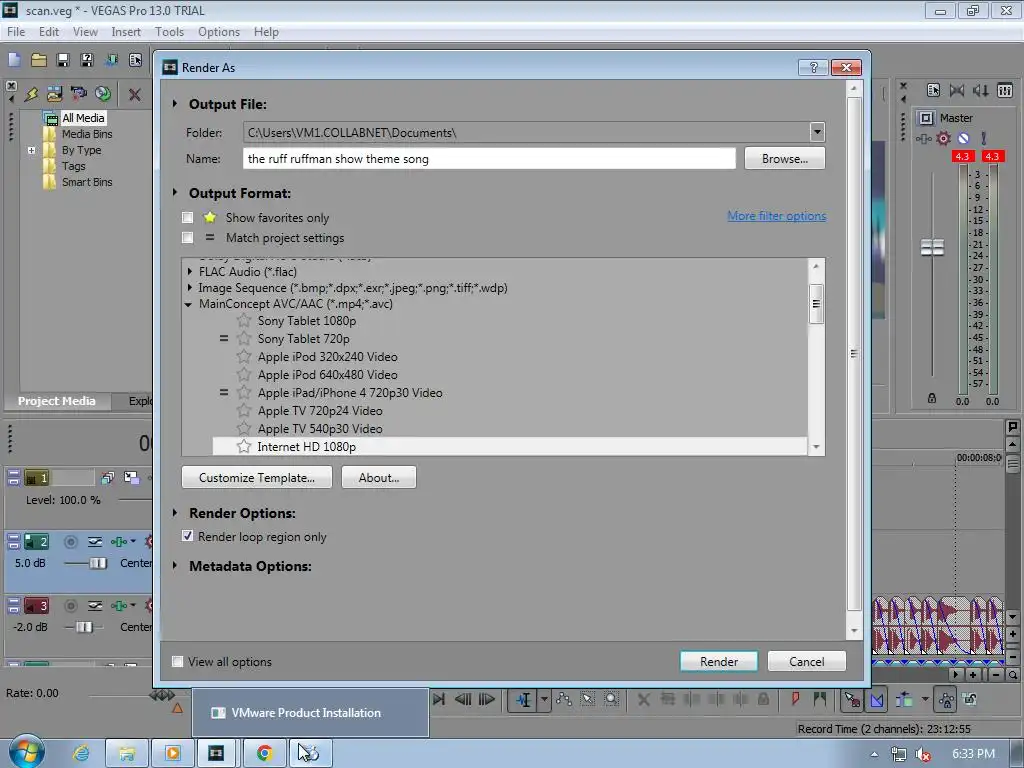Collapse the Output Format section
This screenshot has width=1024, height=768.
174,193
